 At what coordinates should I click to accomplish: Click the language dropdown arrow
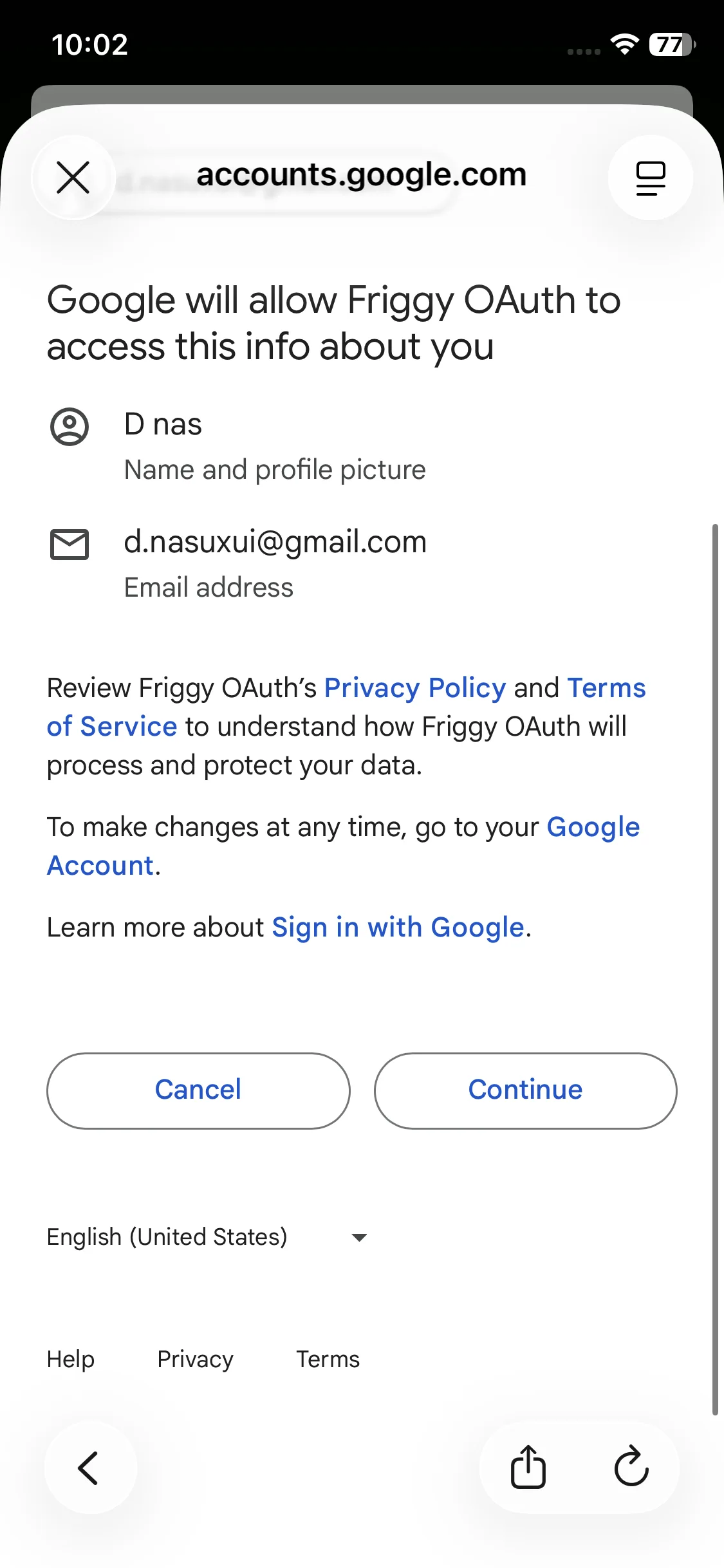pyautogui.click(x=359, y=1237)
